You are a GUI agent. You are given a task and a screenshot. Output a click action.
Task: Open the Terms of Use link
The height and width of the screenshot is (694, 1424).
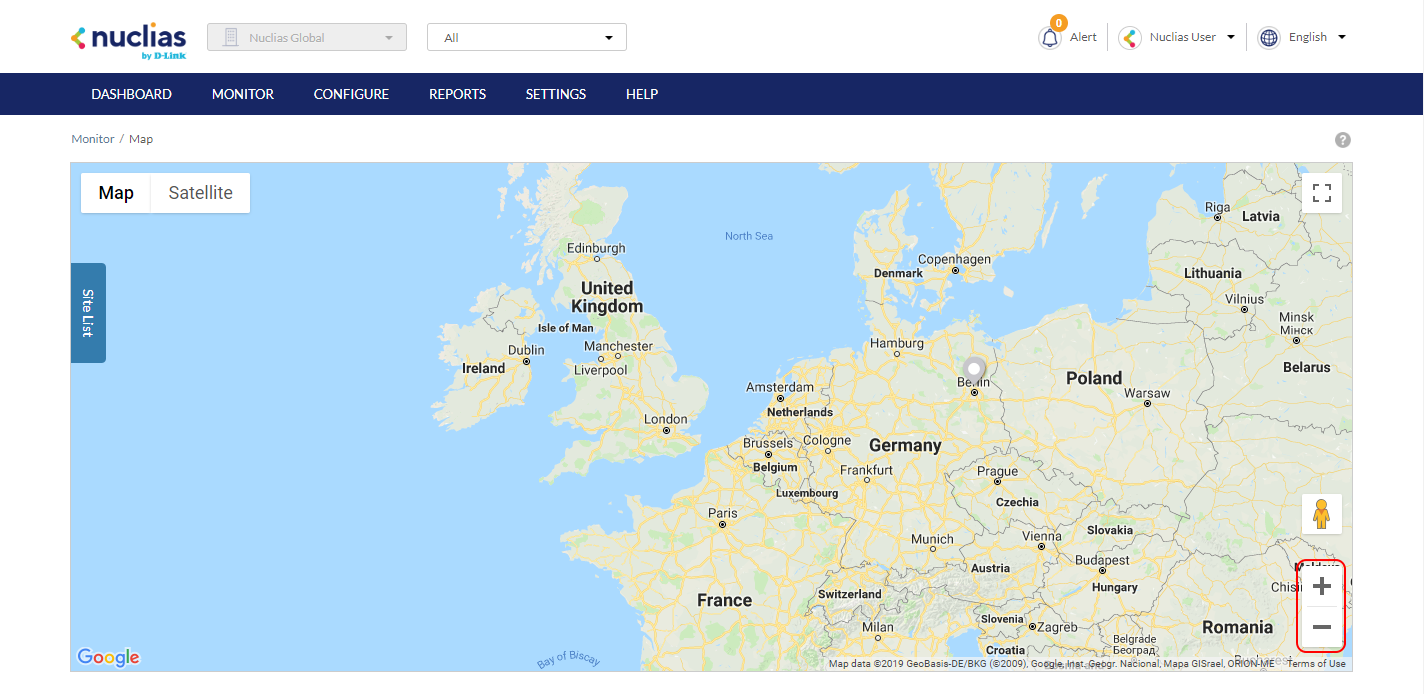pos(1316,663)
